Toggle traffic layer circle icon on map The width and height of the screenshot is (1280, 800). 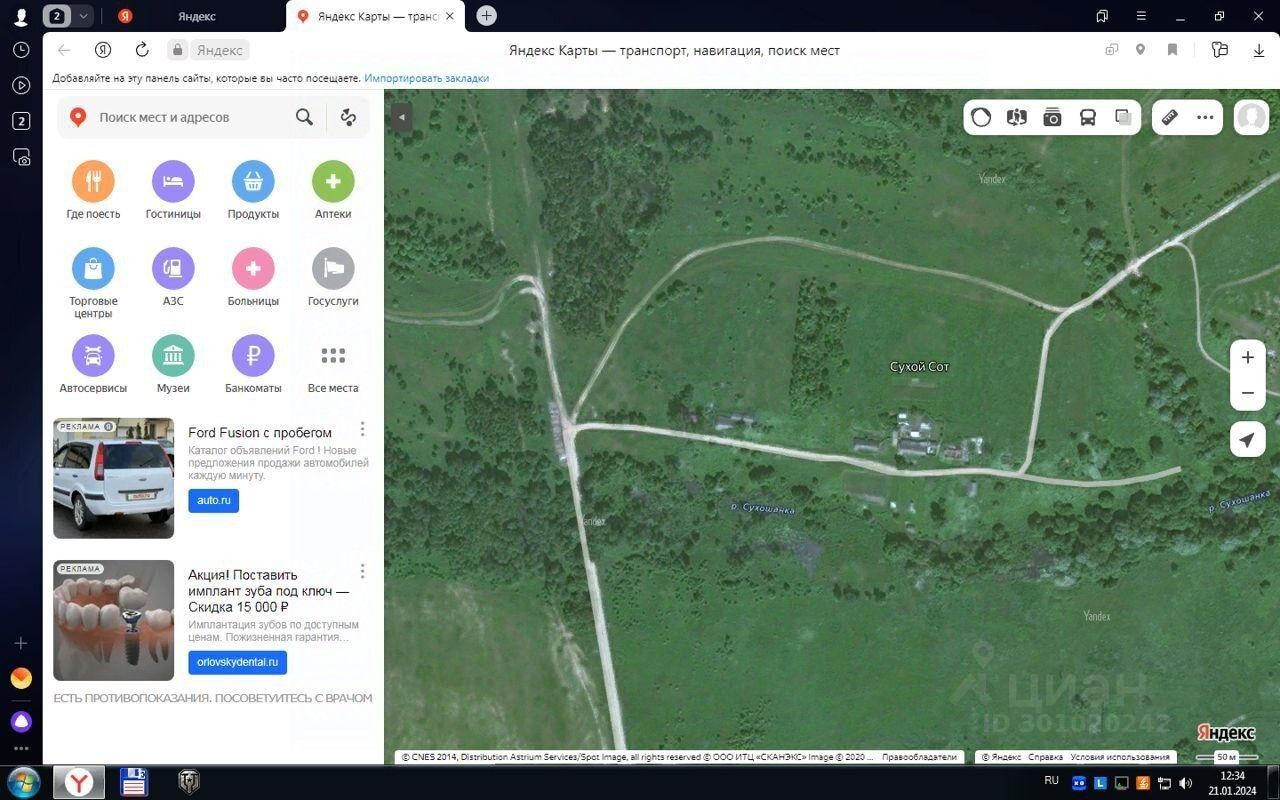tap(981, 117)
